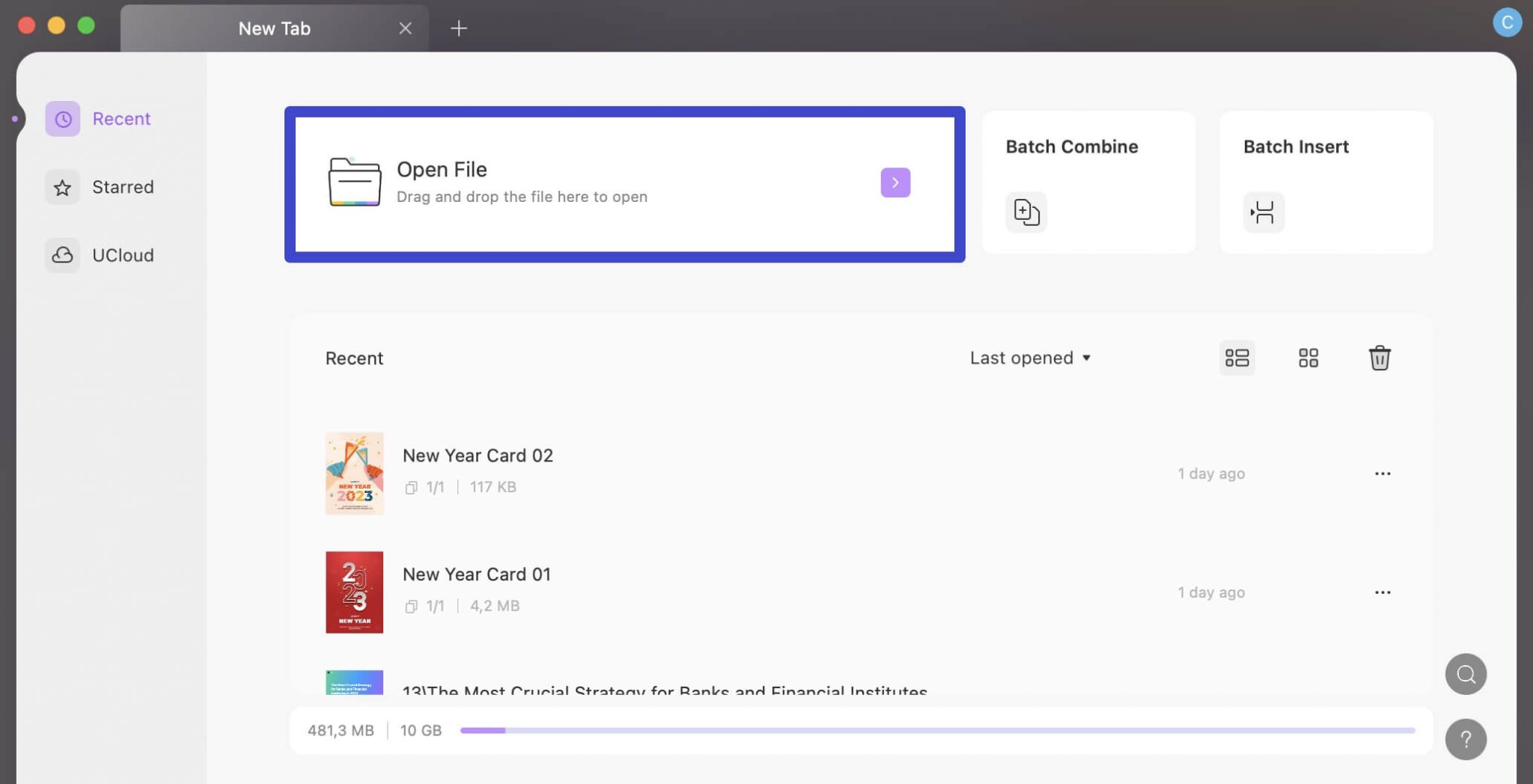The width and height of the screenshot is (1533, 784).
Task: Open a new tab with the plus button
Action: click(x=459, y=28)
